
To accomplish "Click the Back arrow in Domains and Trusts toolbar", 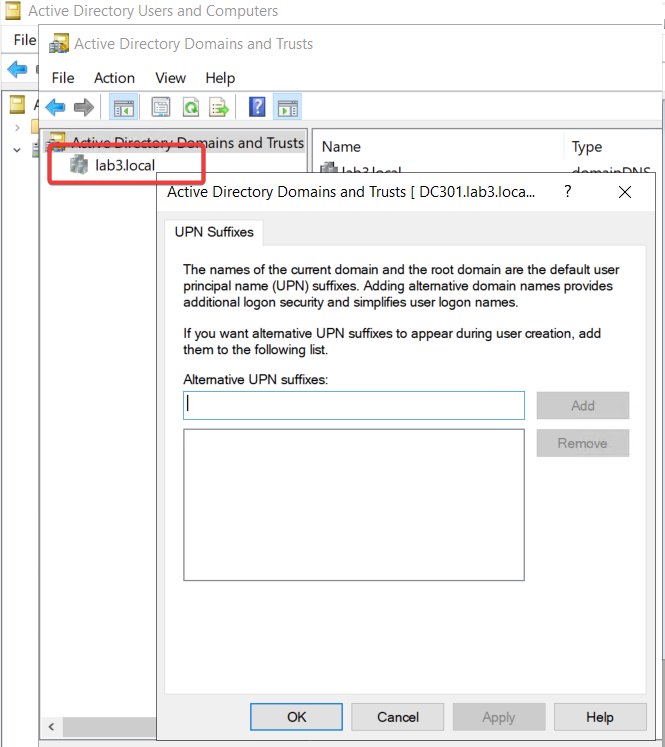I will [55, 107].
